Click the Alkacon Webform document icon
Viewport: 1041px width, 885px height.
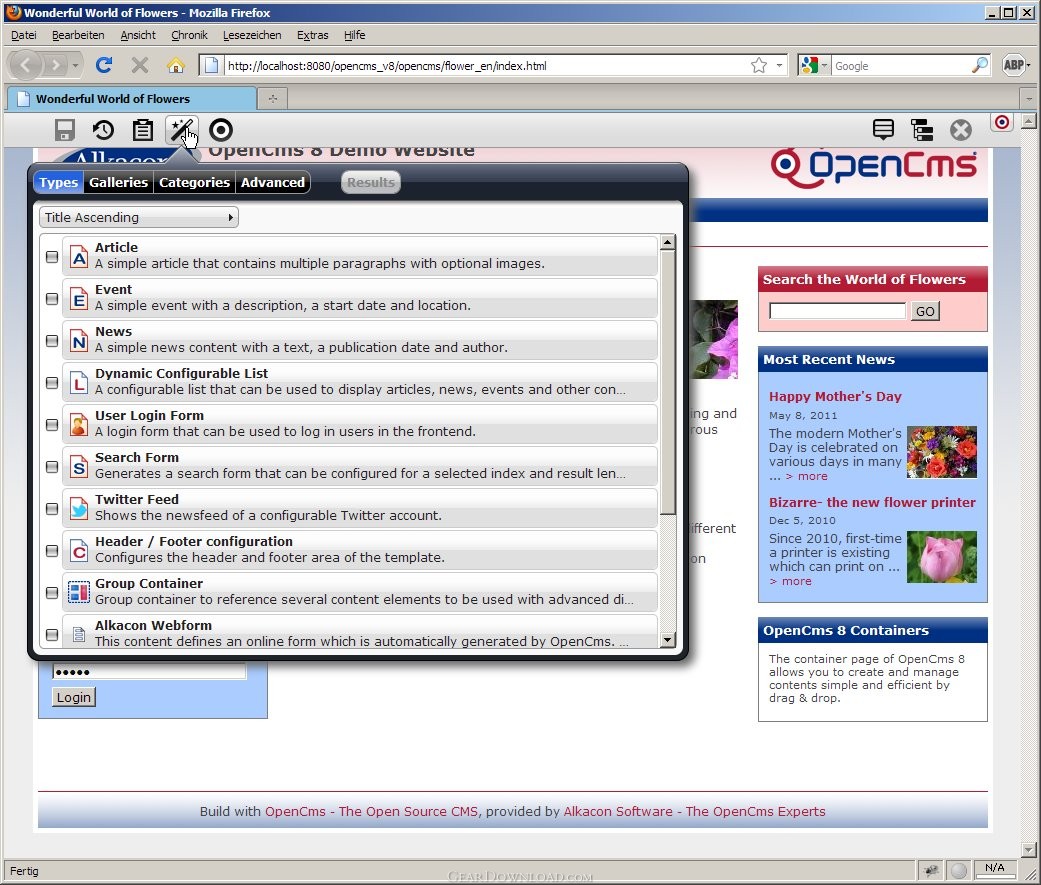(x=79, y=634)
